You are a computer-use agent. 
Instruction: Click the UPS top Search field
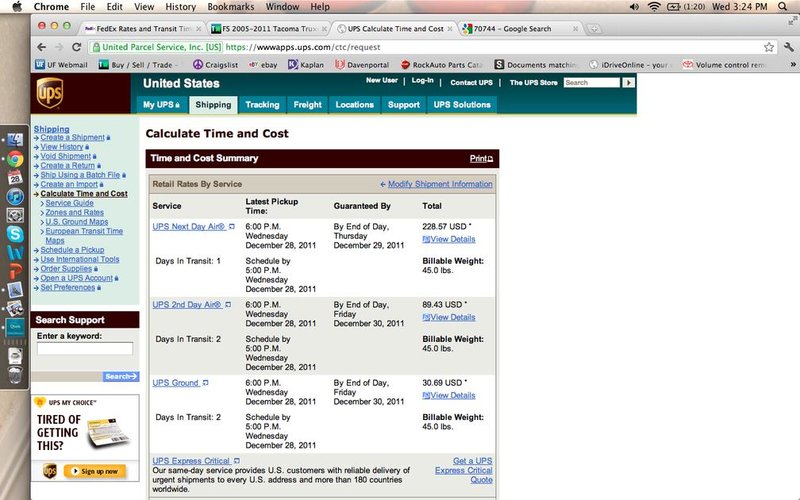pyautogui.click(x=591, y=82)
